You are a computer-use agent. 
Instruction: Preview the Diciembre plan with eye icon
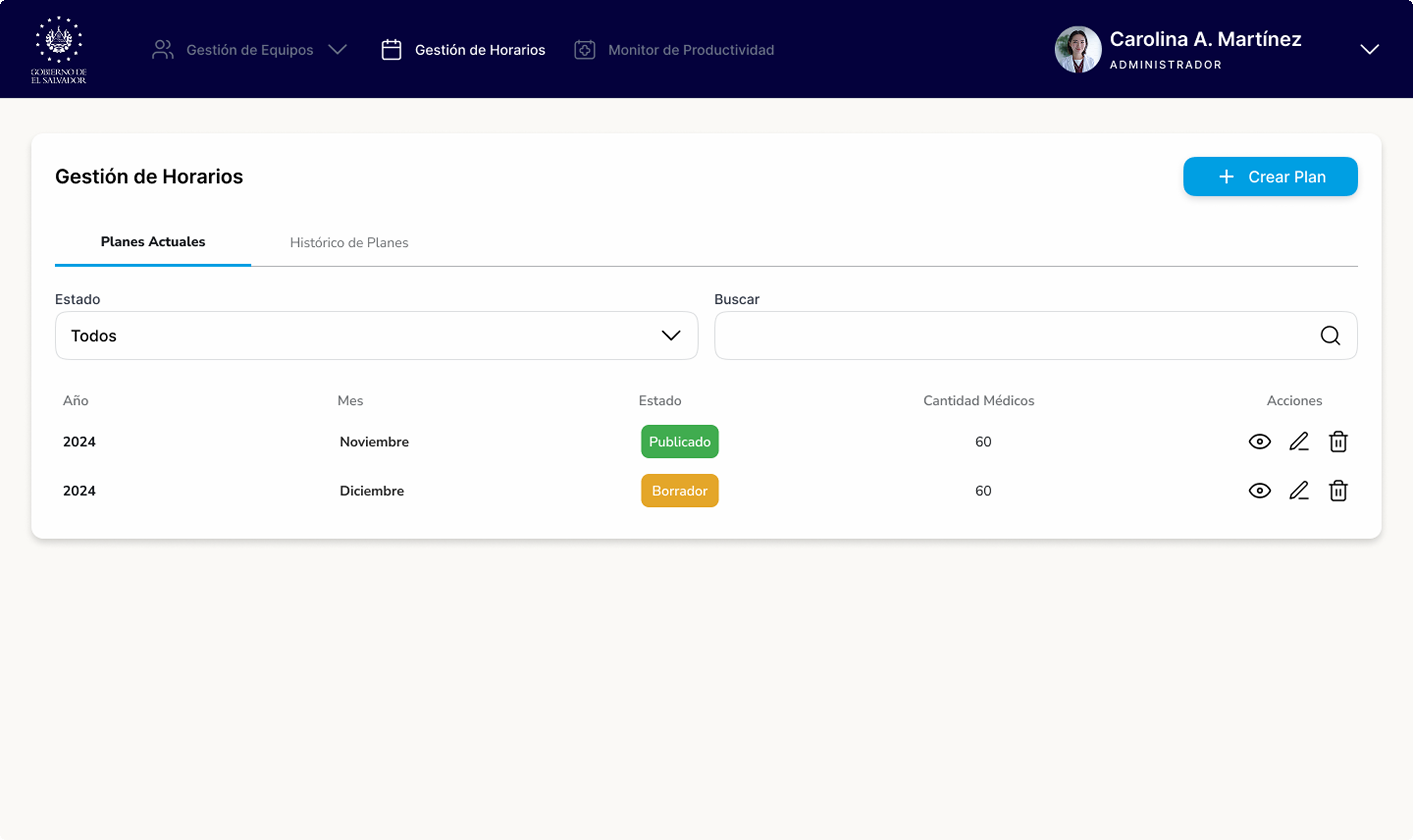tap(1260, 490)
